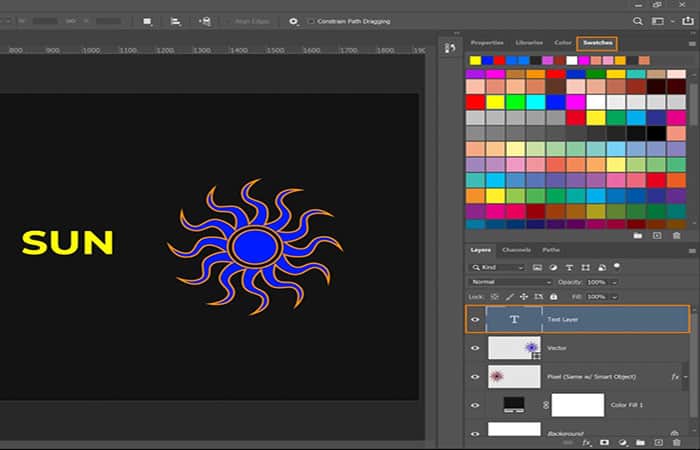
Task: Pick the yellow swatch in recent colors row
Action: [x=476, y=60]
